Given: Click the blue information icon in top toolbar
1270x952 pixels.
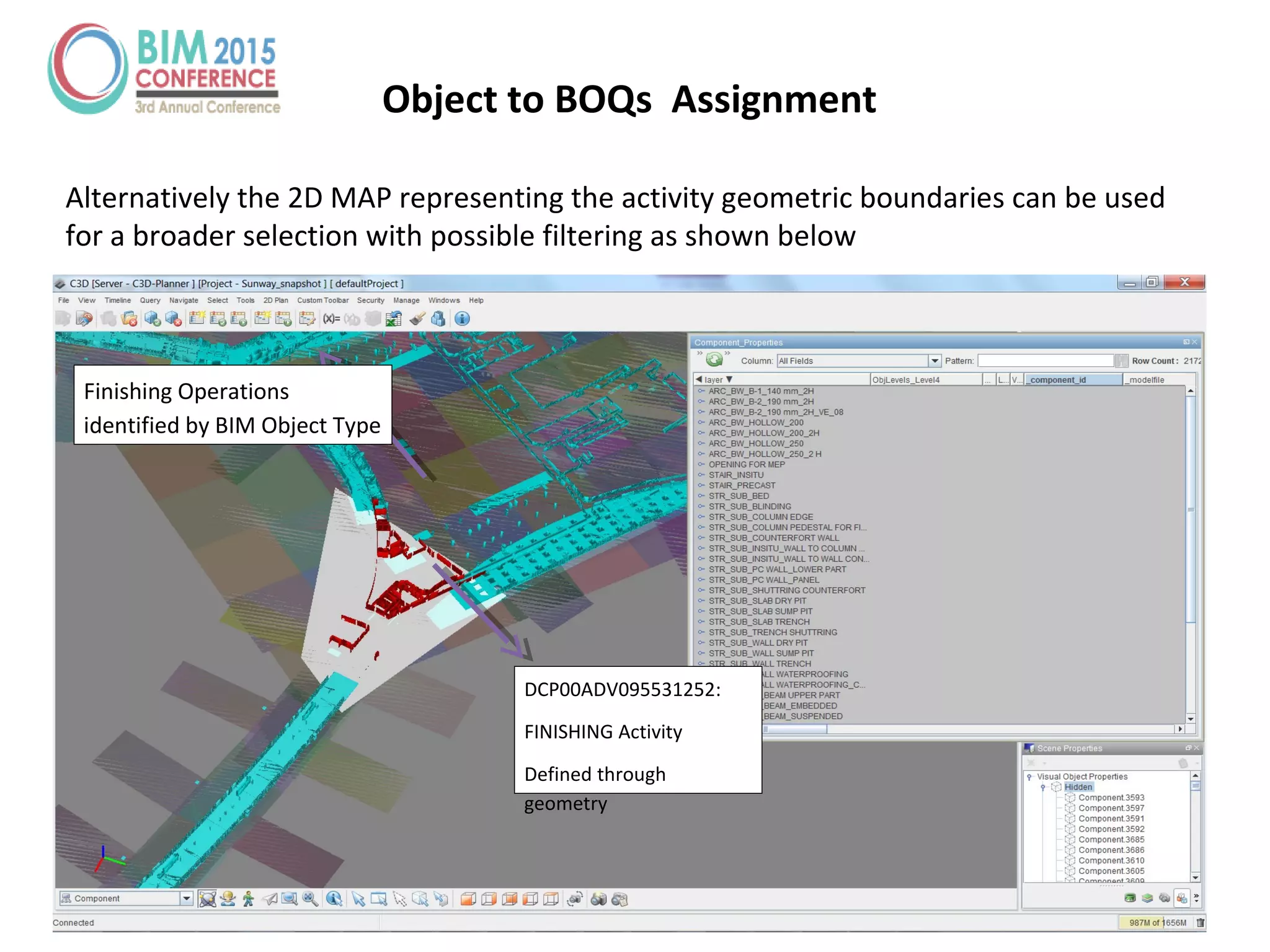Looking at the screenshot, I should click(462, 319).
